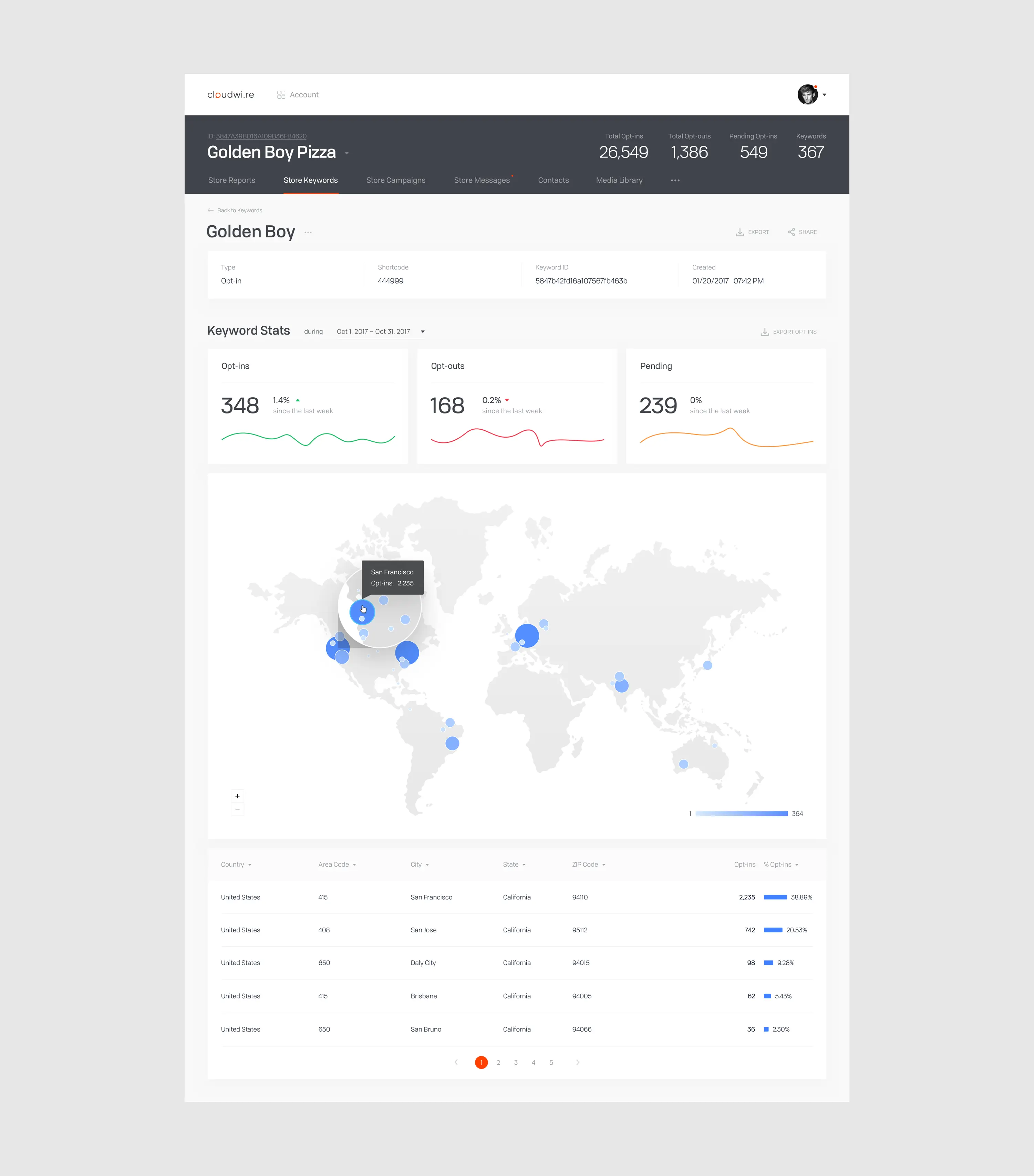Click the store ID link
This screenshot has height=1176, width=1034.
tap(261, 136)
